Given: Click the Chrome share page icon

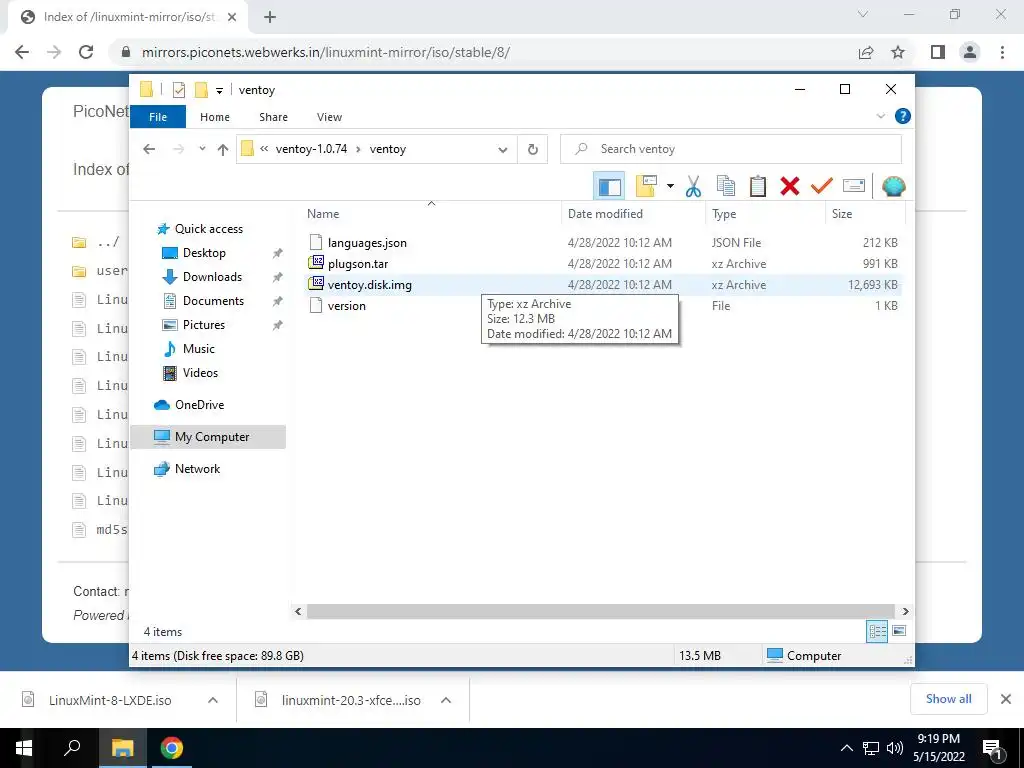Looking at the screenshot, I should point(866,52).
